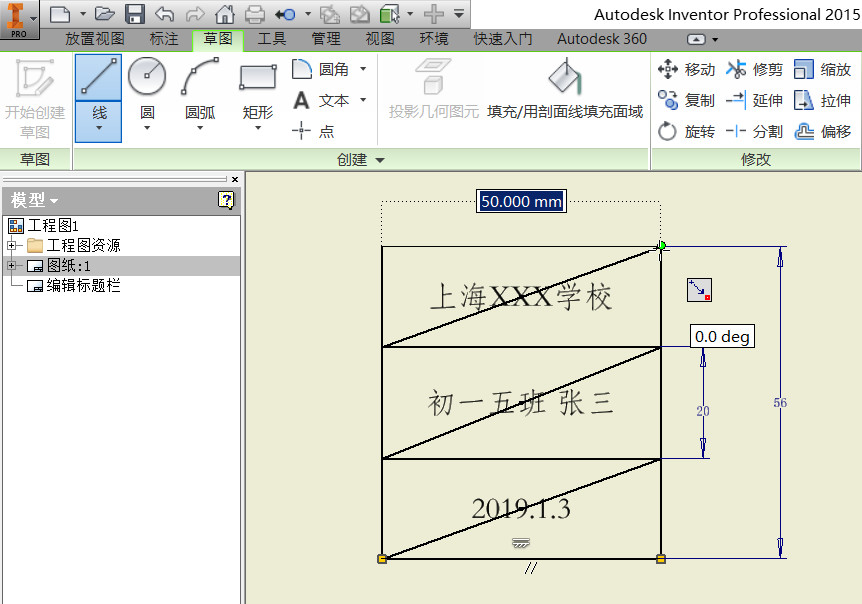
Task: Open the Manage (管理) tab
Action: (326, 39)
